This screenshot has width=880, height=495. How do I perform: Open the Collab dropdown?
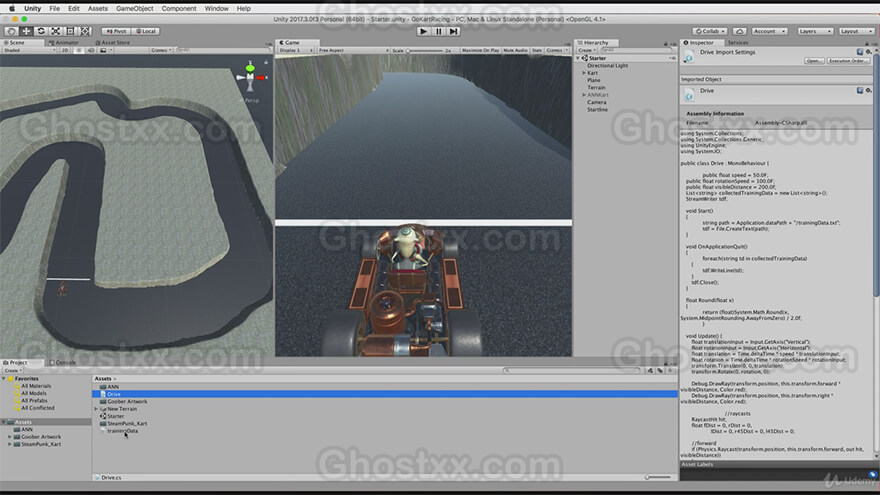[x=710, y=31]
